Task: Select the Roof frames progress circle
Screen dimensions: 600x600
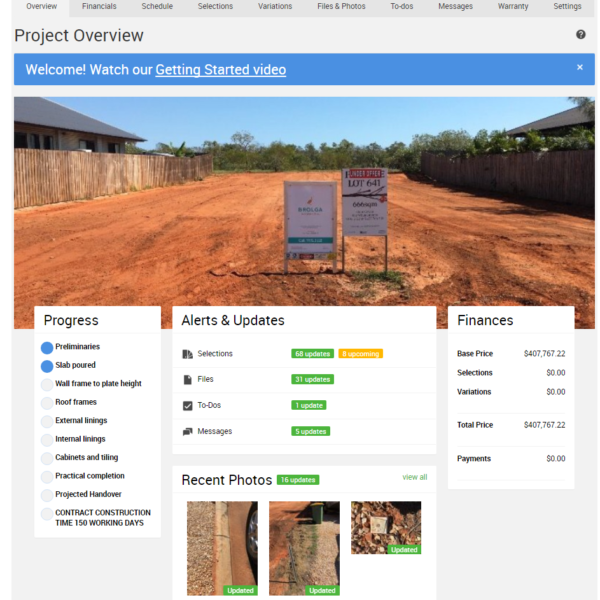Action: (47, 403)
